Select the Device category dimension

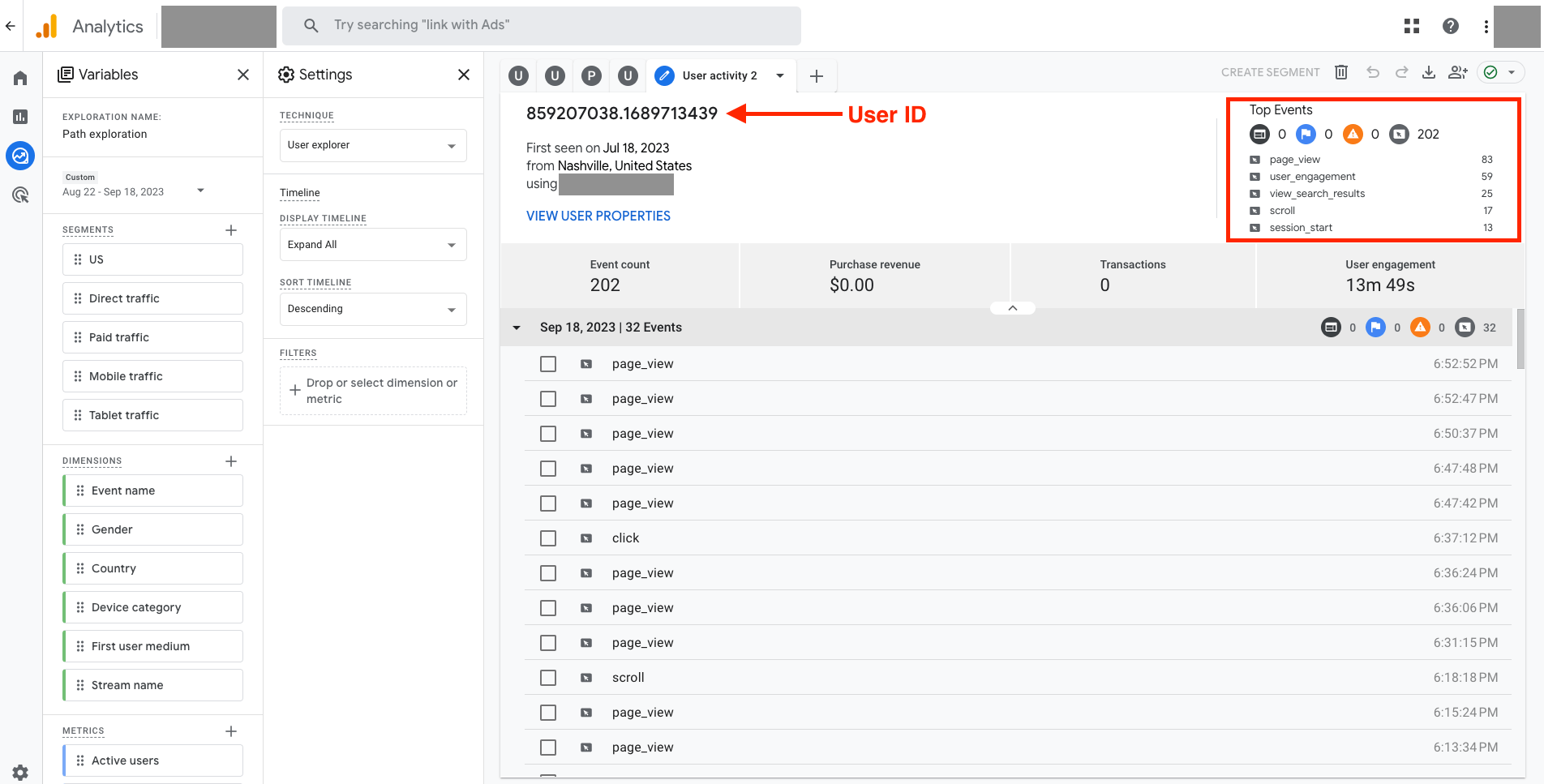point(152,607)
